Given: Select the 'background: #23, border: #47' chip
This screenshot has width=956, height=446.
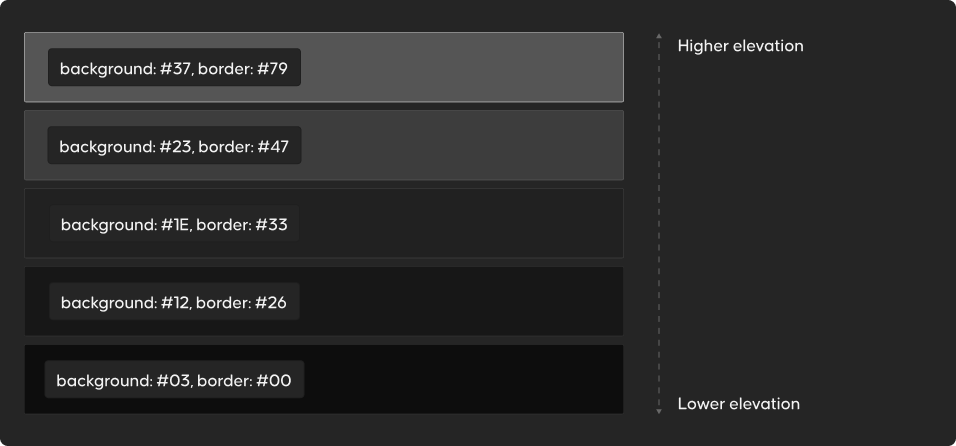Looking at the screenshot, I should pyautogui.click(x=174, y=145).
